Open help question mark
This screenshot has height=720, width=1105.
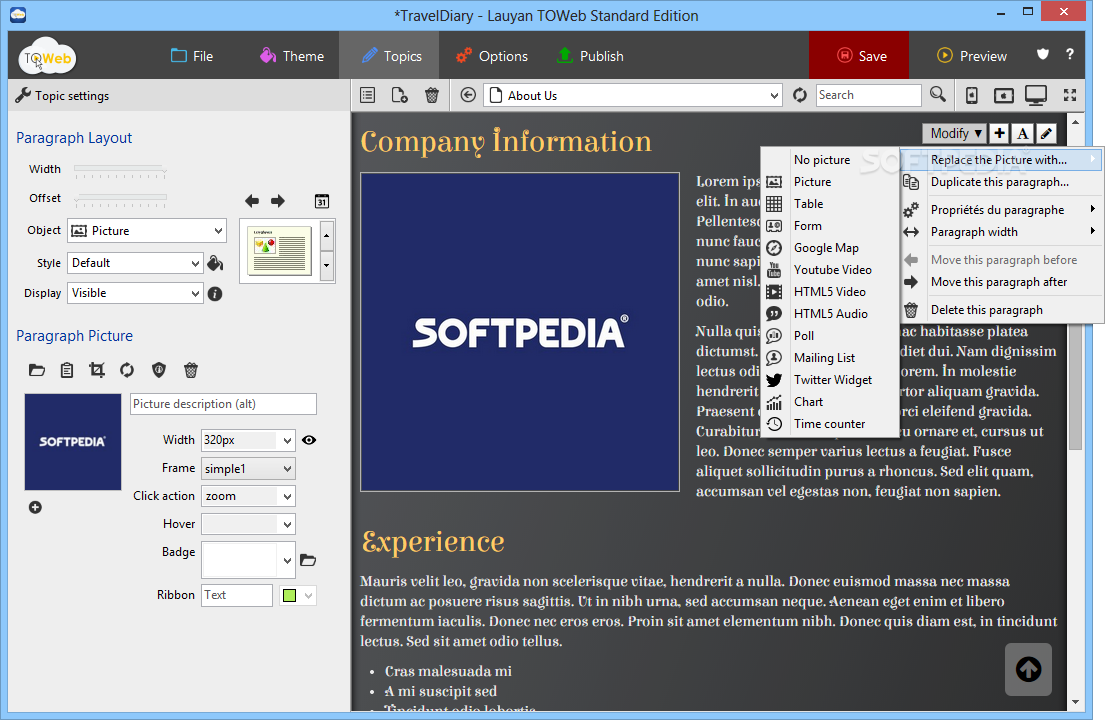[x=1070, y=54]
